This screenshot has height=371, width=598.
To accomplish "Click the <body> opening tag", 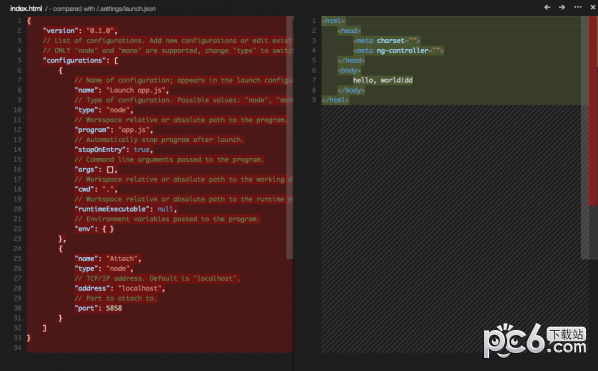I will point(349,70).
